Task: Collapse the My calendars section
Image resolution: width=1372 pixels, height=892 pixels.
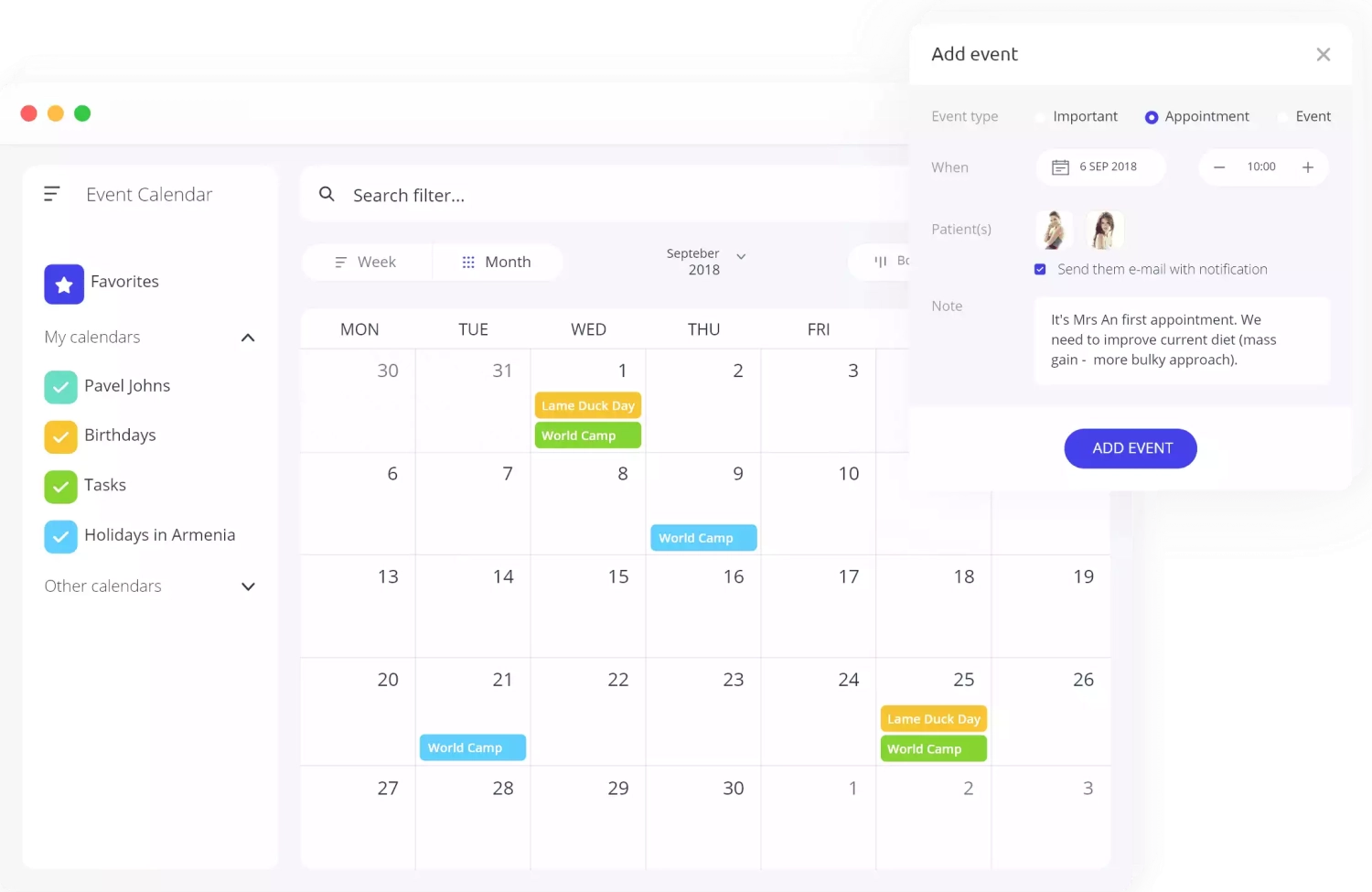Action: 248,338
